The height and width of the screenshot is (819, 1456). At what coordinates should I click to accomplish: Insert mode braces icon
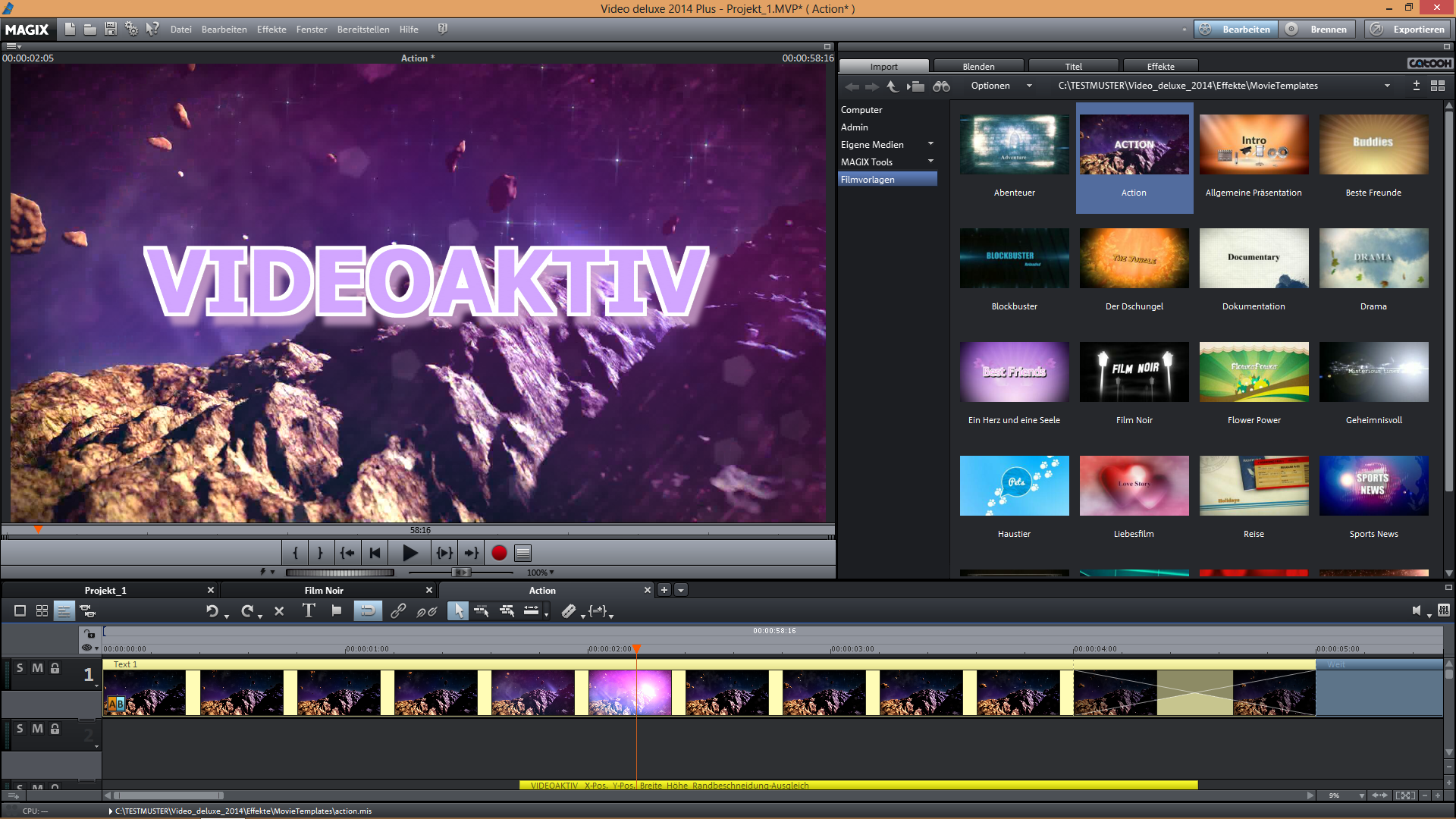[598, 610]
